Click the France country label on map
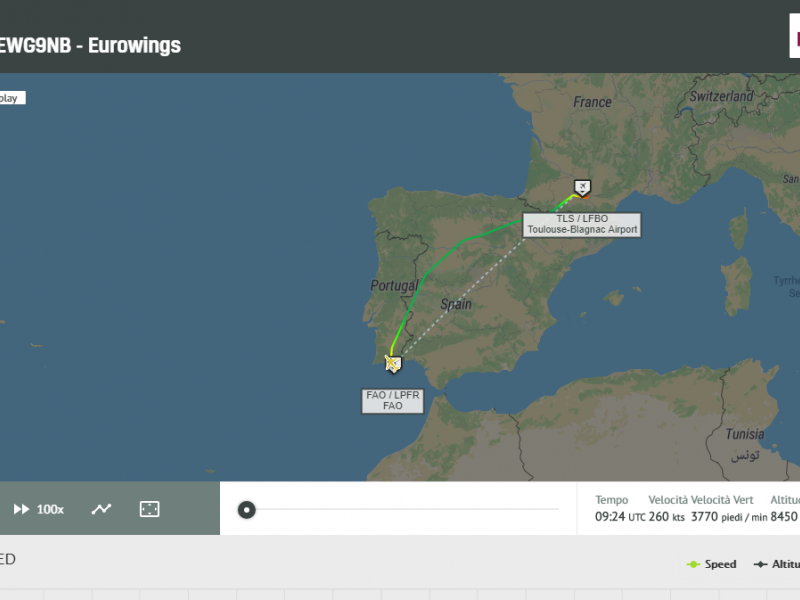800x600 pixels. 592,102
